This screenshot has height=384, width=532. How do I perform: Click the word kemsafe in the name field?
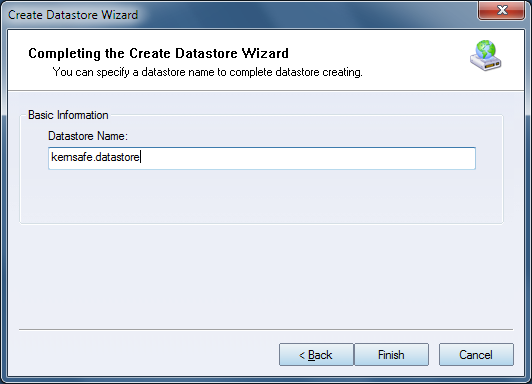(x=72, y=157)
